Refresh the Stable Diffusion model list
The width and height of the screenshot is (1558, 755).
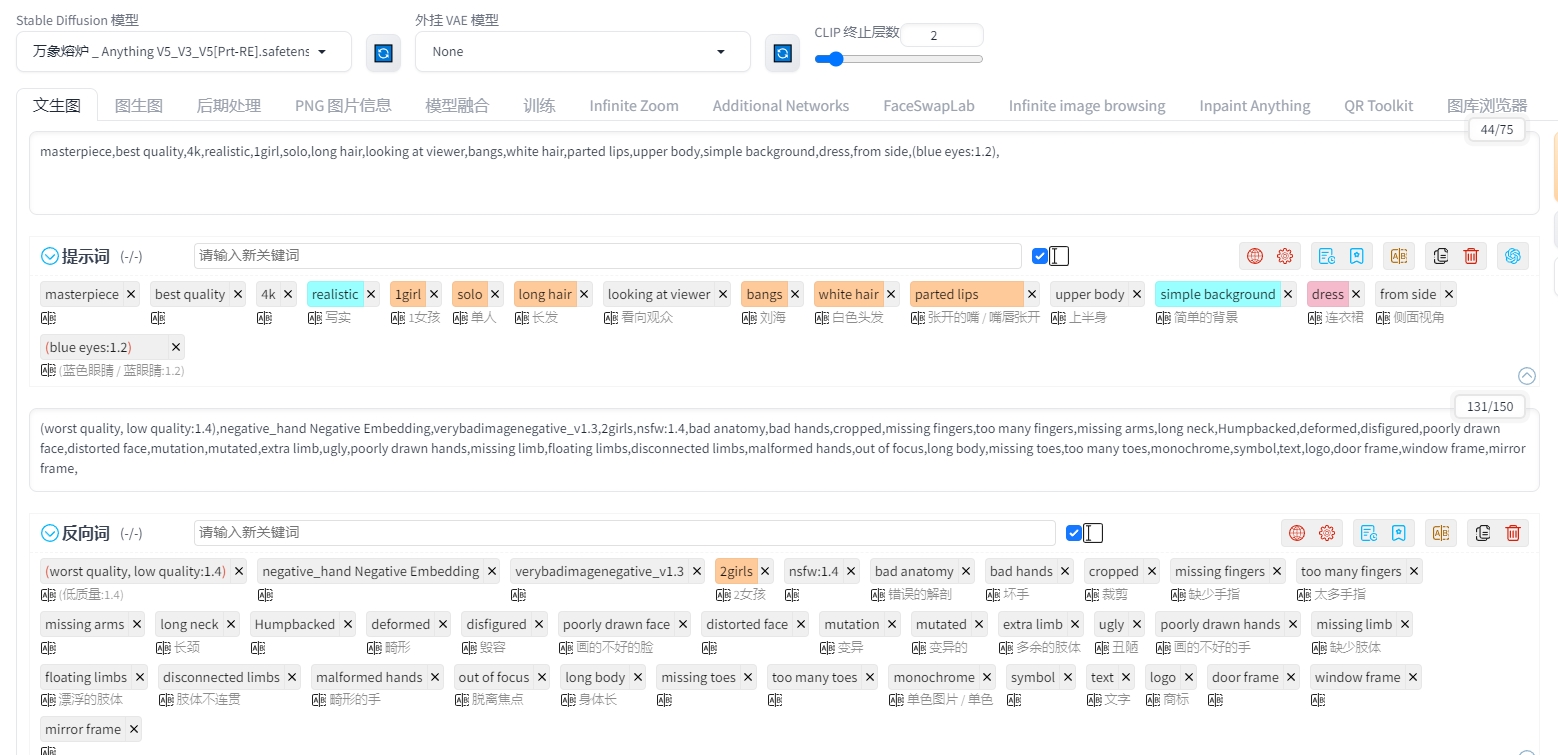[383, 53]
